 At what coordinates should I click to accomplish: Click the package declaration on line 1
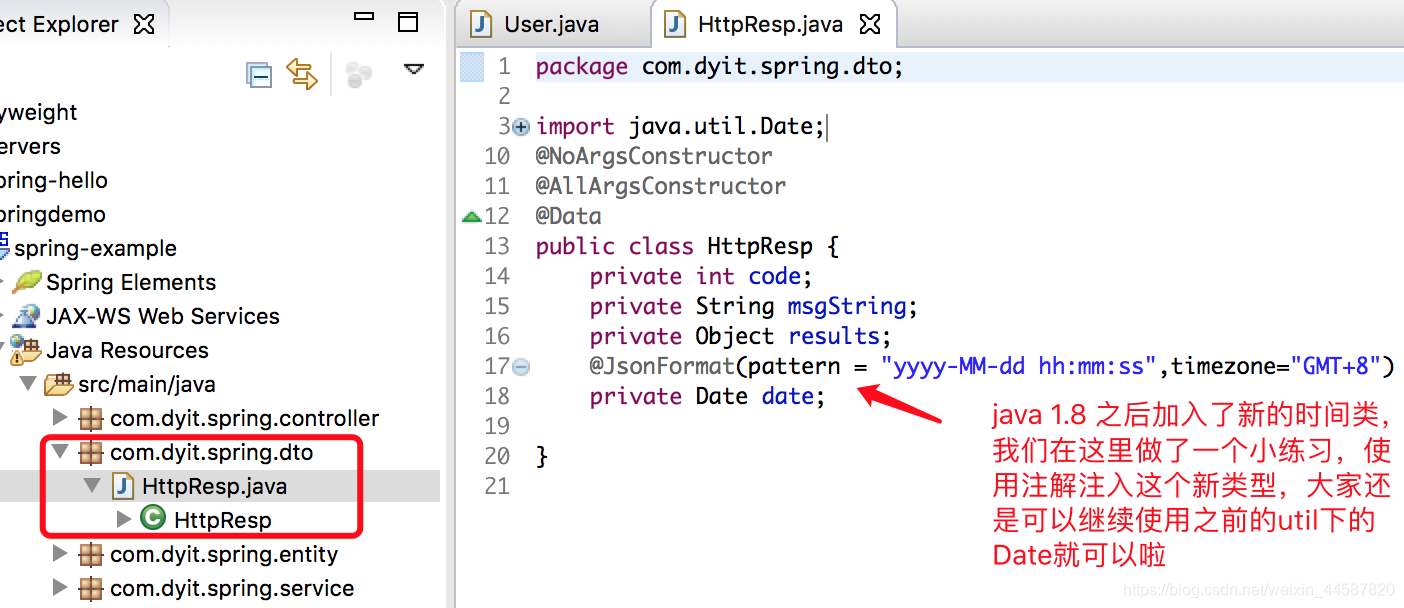719,67
